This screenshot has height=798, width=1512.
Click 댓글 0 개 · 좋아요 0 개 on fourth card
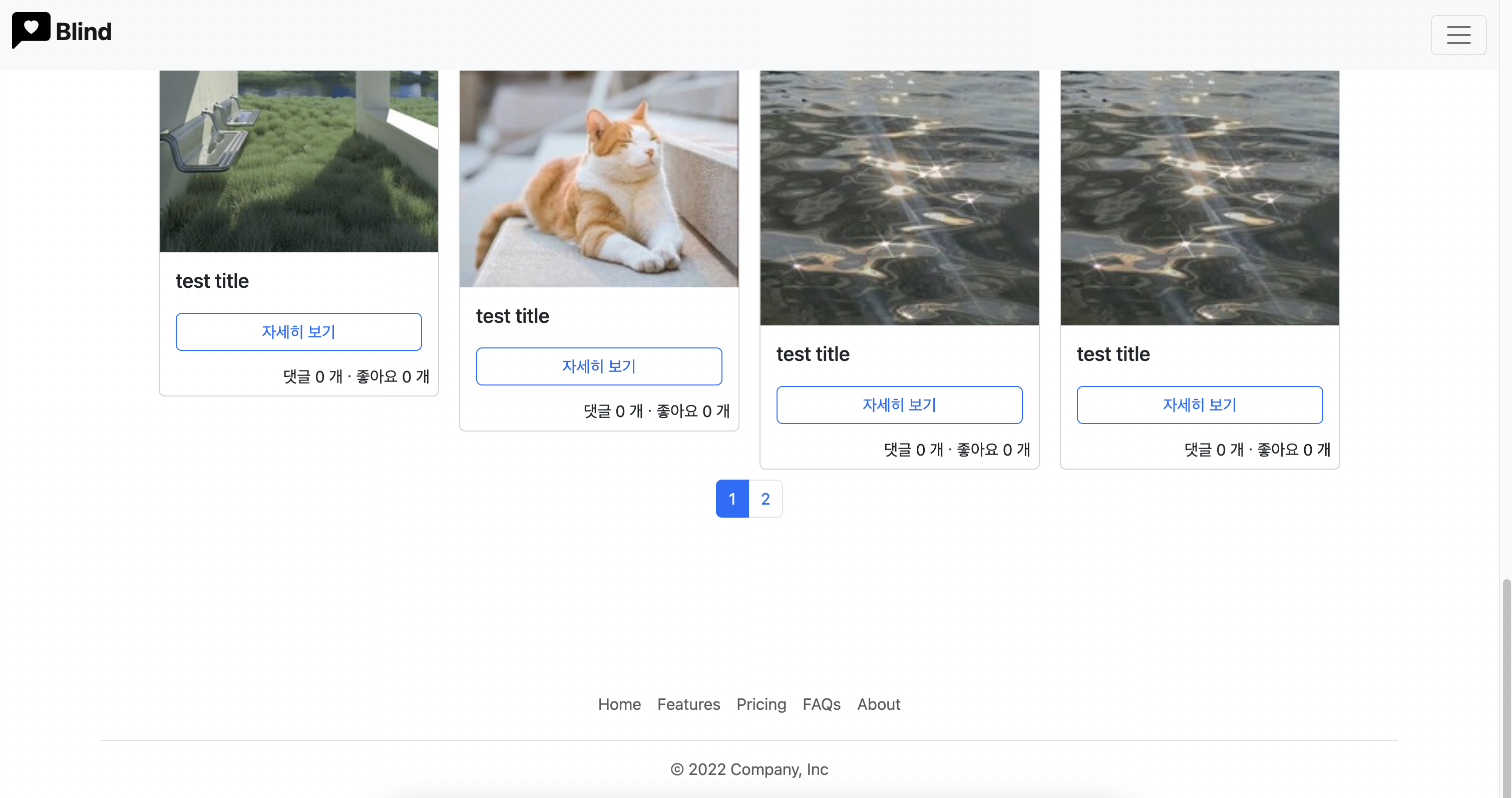click(1258, 450)
